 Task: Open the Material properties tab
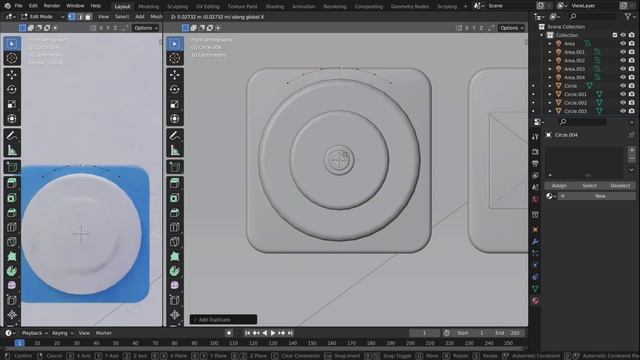(535, 301)
